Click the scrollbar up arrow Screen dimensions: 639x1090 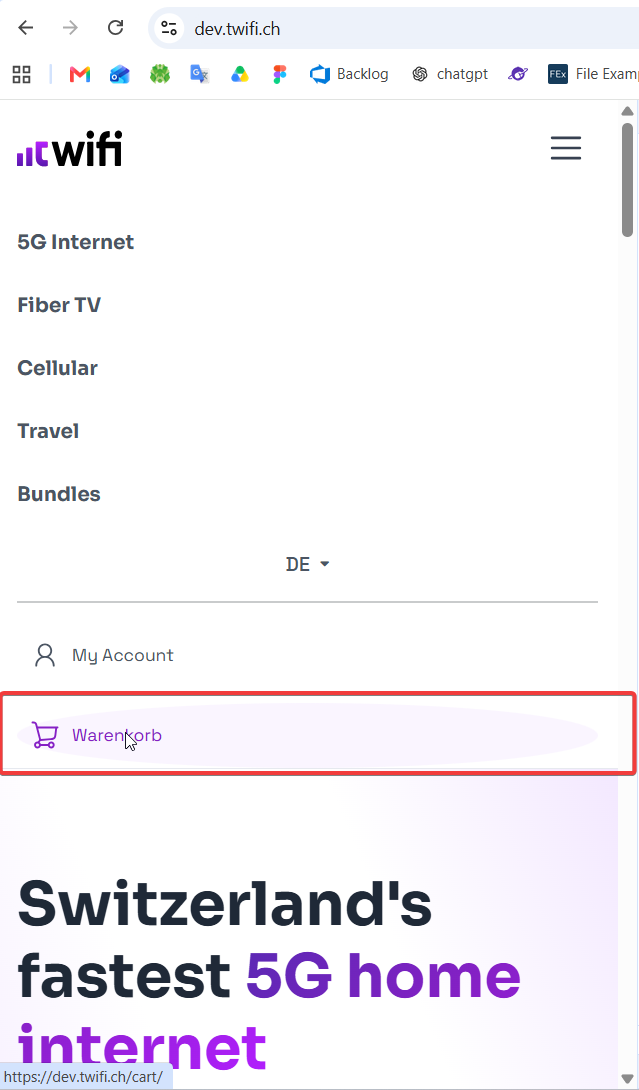point(627,111)
